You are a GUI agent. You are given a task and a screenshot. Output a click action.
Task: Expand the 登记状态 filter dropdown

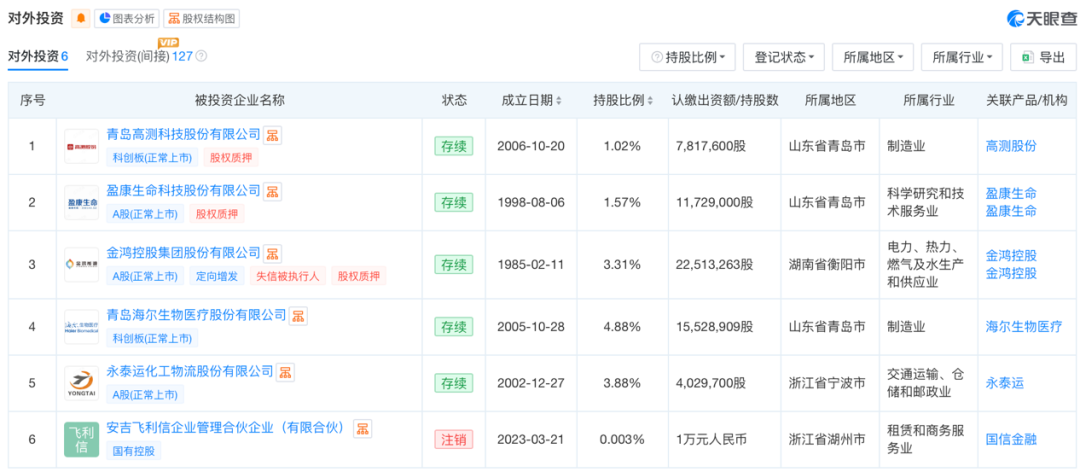coord(783,57)
